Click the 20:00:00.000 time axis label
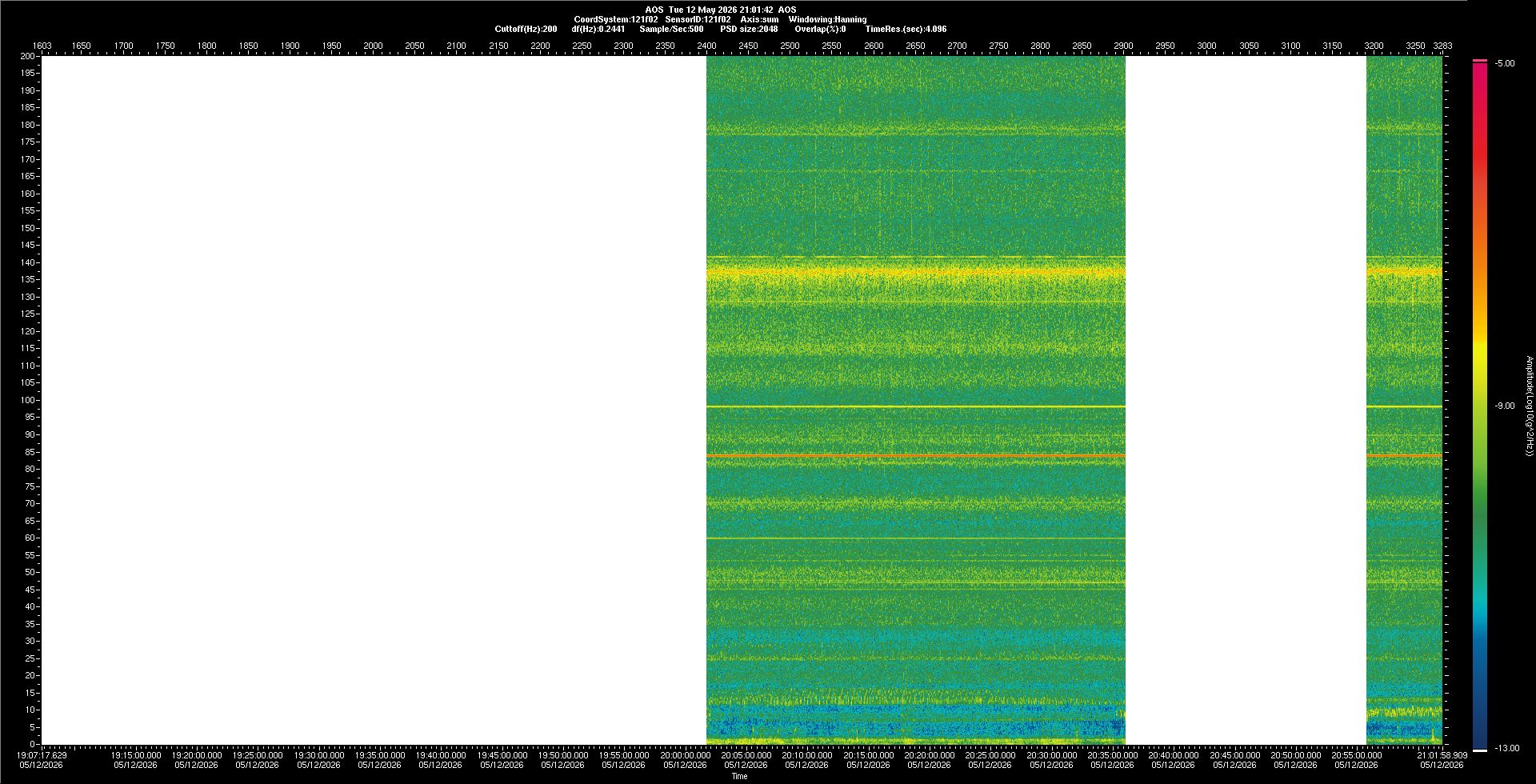 pyautogui.click(x=685, y=755)
